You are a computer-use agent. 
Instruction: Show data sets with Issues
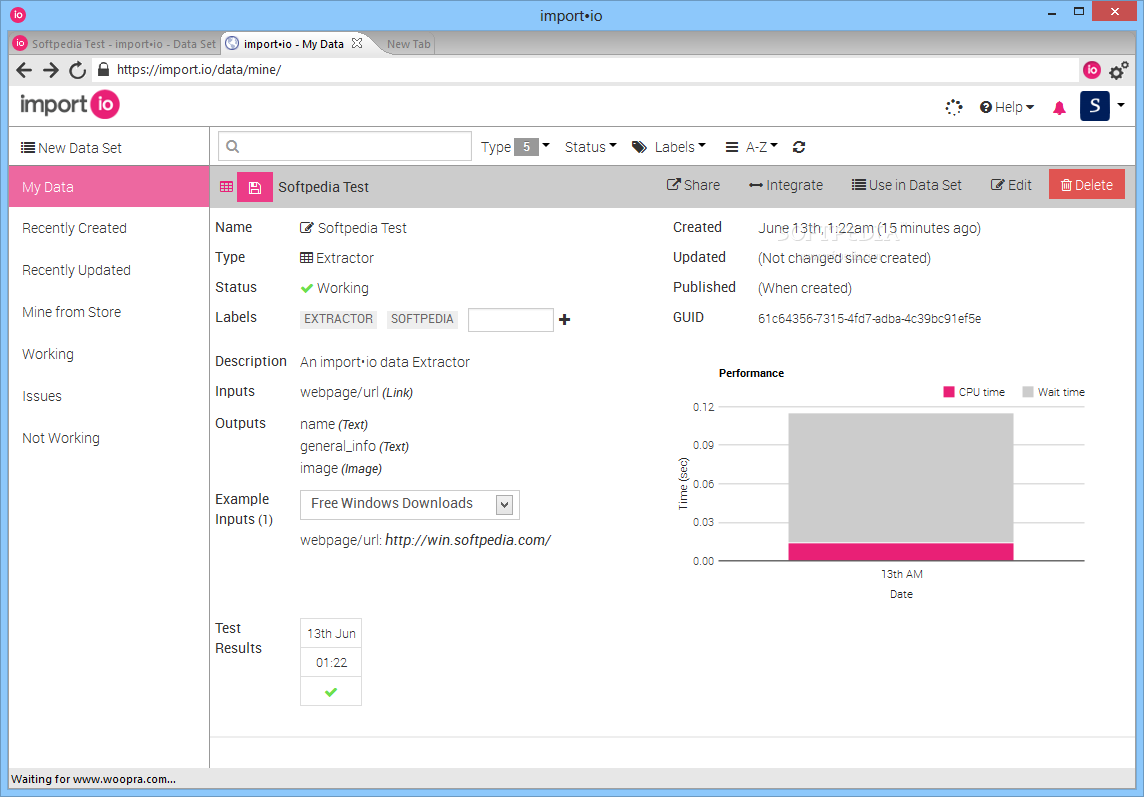click(42, 396)
